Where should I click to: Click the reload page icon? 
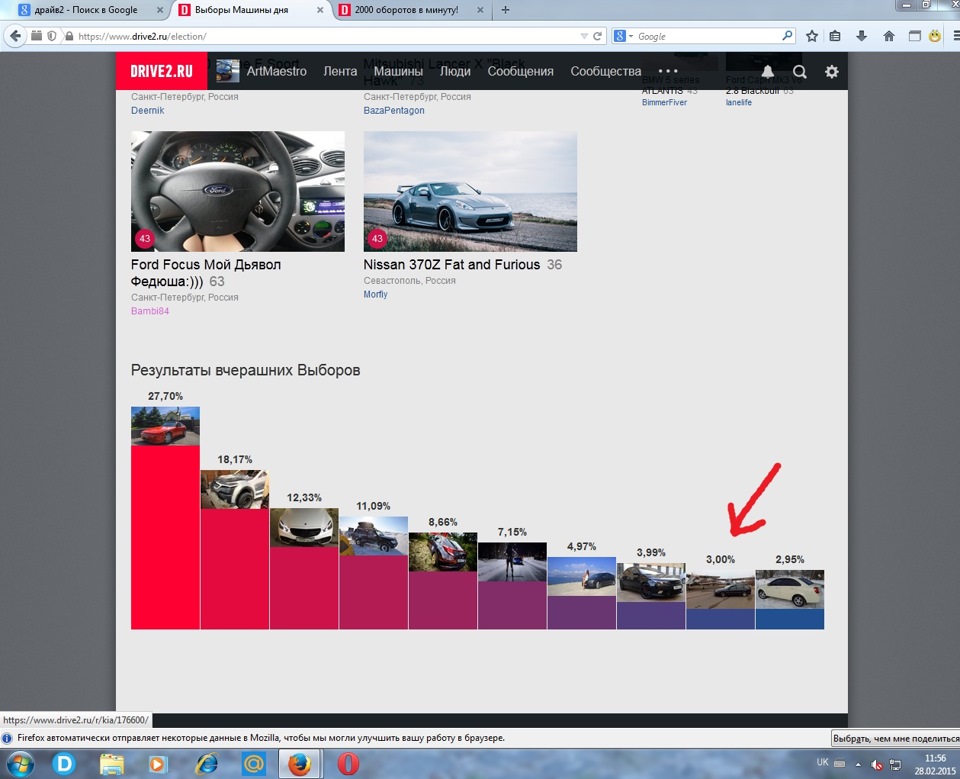pos(598,36)
